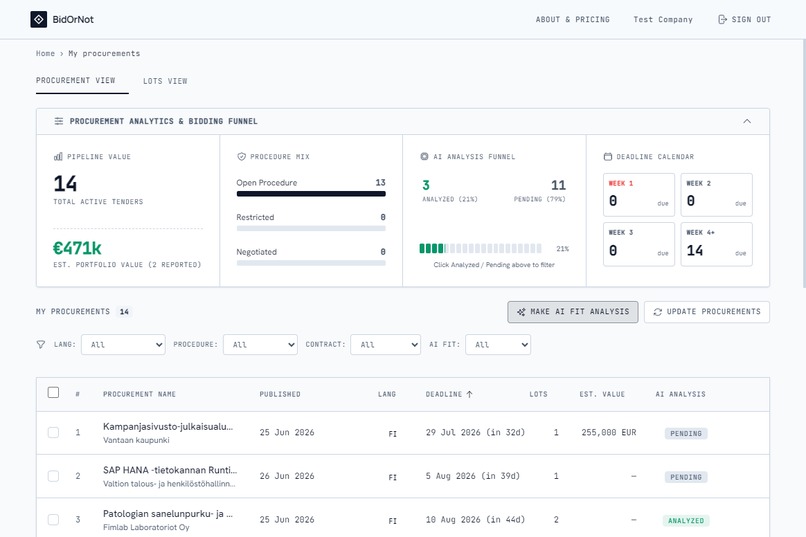Image resolution: width=806 pixels, height=537 pixels.
Task: Click the analytics panel sliders icon
Action: [x=59, y=121]
